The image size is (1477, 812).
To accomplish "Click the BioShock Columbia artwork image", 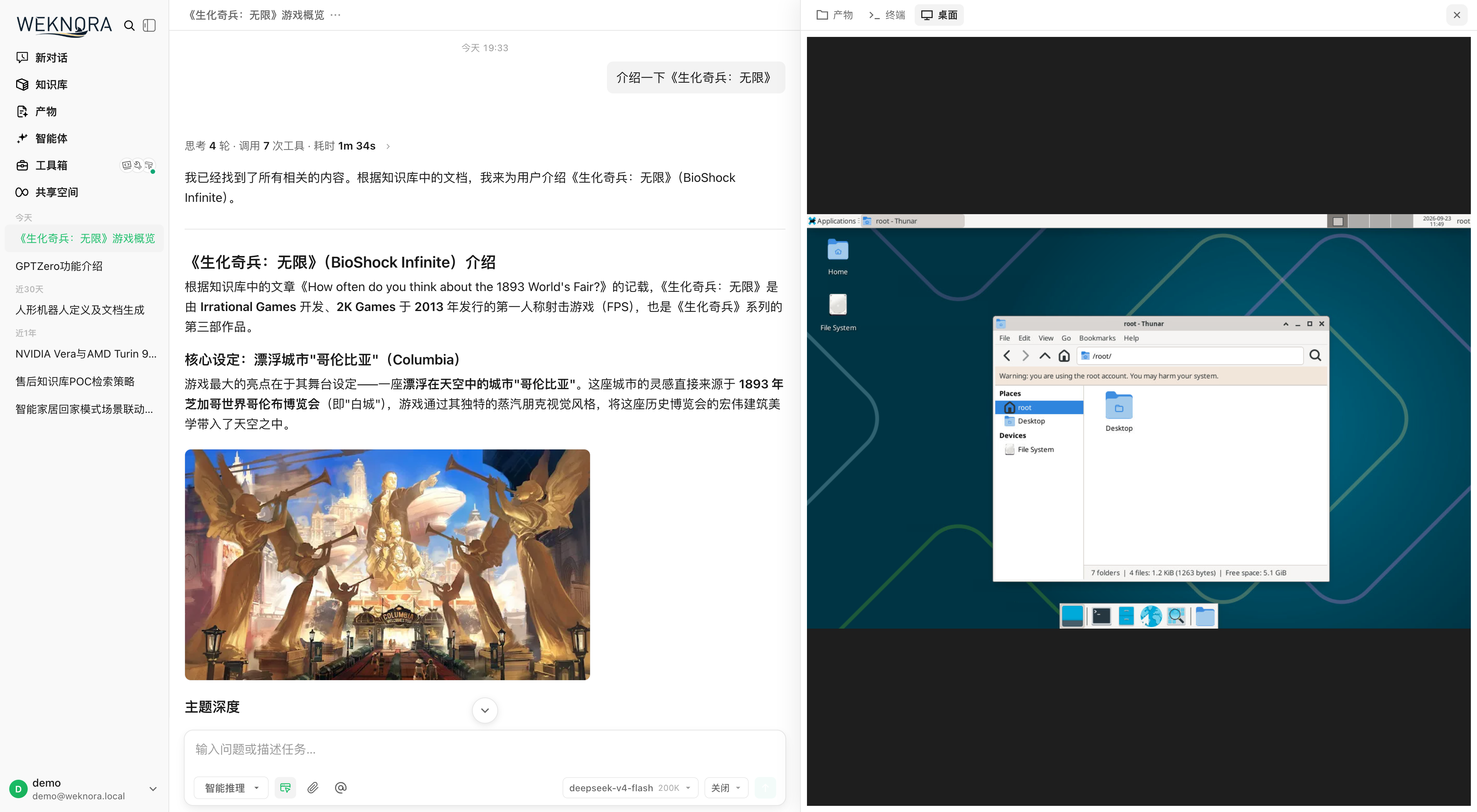I will pos(387,564).
